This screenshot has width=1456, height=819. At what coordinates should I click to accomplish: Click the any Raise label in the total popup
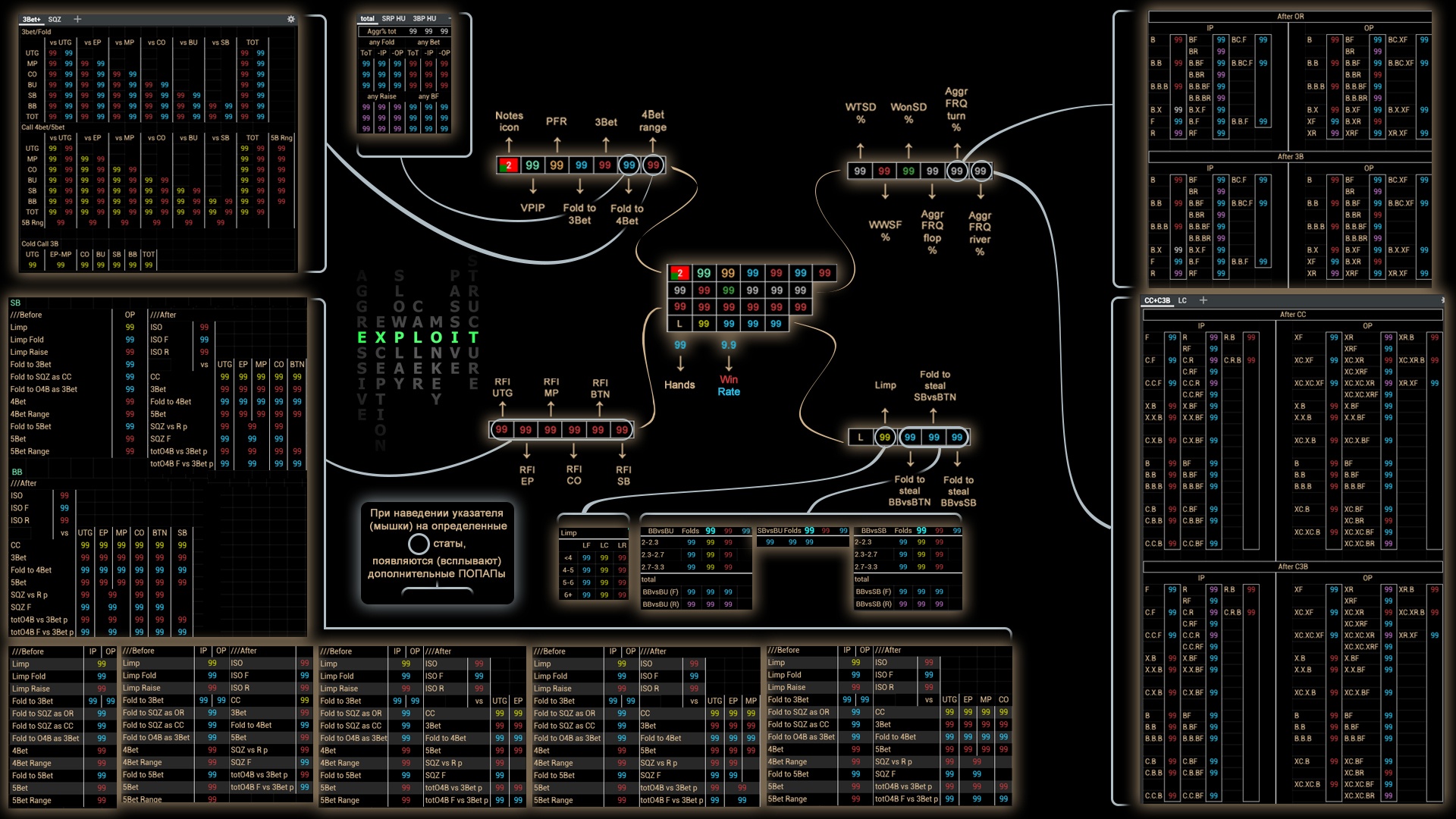click(381, 96)
